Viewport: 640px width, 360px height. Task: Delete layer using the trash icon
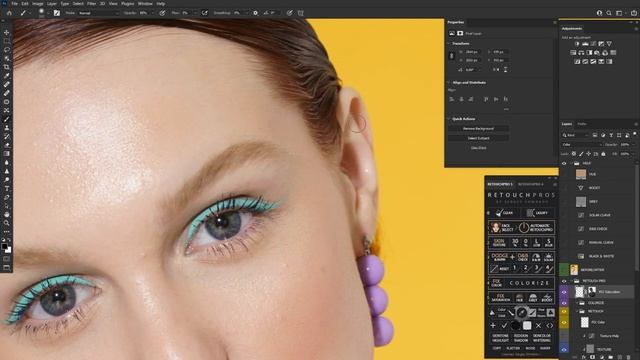pyautogui.click(x=629, y=357)
